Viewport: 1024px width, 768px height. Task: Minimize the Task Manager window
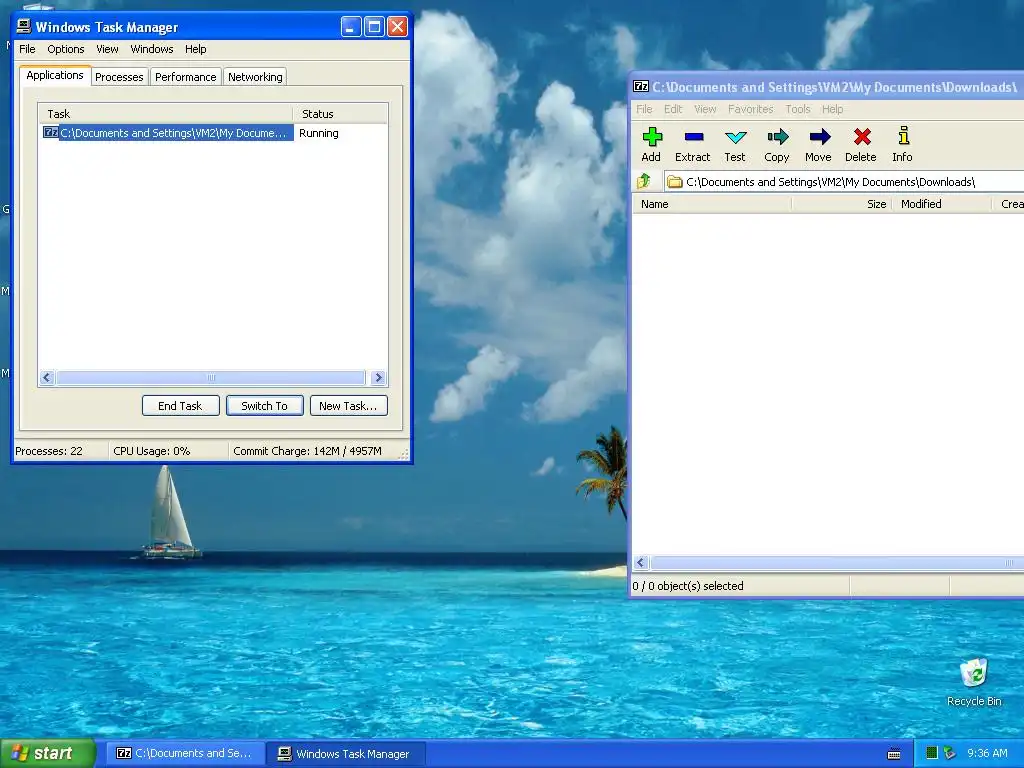[x=351, y=27]
